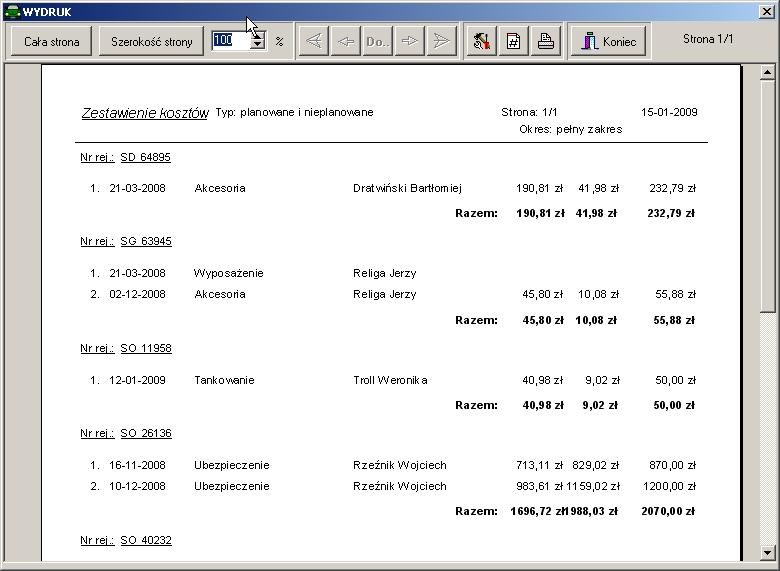Click 'Strona: 1/1' in report header
Image resolution: width=780 pixels, height=571 pixels.
click(x=529, y=112)
